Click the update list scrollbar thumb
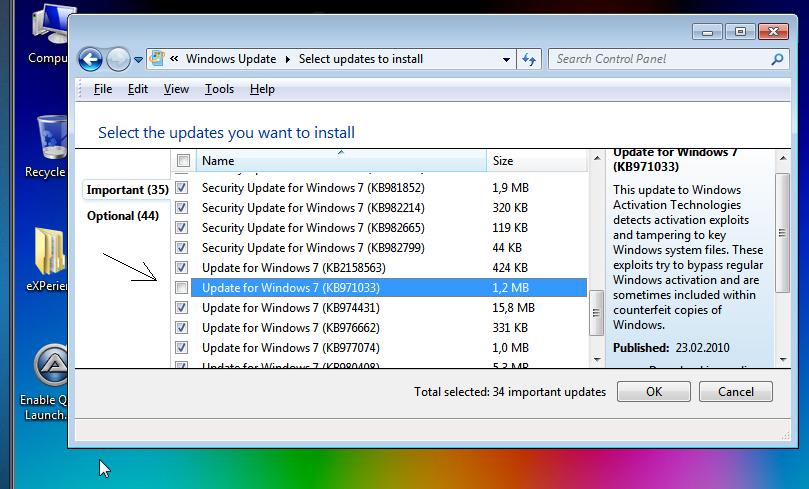Viewport: 809px width, 489px height. tap(596, 313)
